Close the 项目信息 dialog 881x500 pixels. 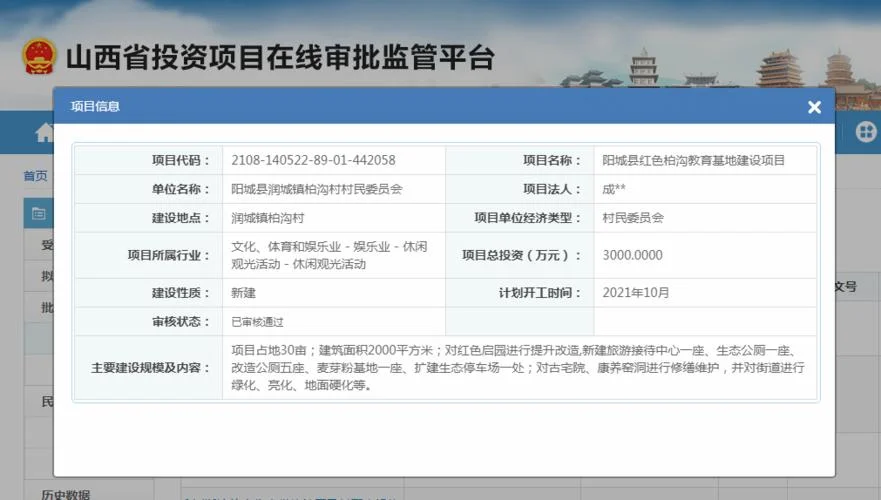click(814, 107)
